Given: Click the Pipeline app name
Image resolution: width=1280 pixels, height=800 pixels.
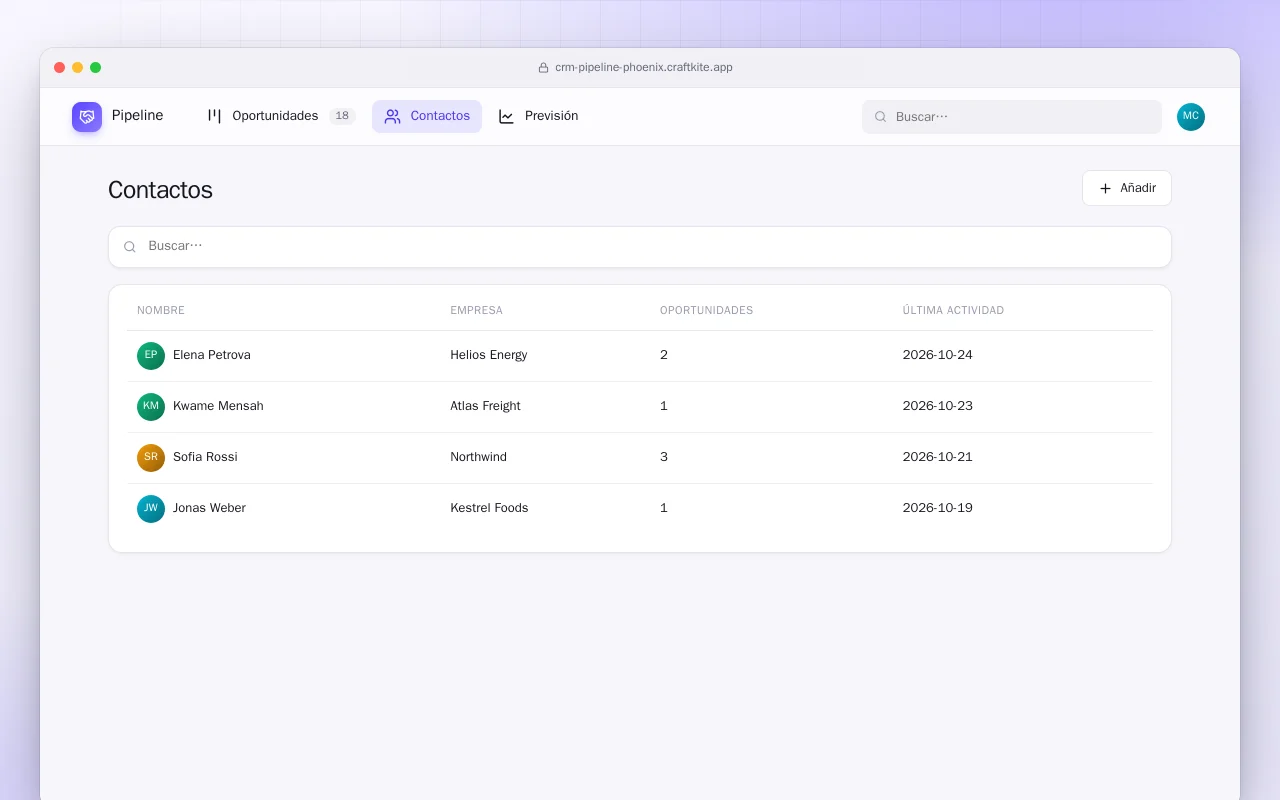Looking at the screenshot, I should (x=137, y=116).
